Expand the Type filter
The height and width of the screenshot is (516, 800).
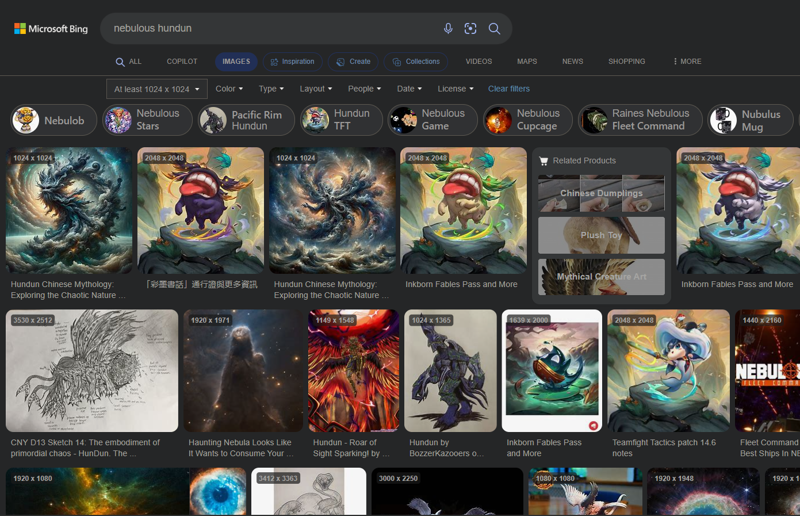point(271,89)
